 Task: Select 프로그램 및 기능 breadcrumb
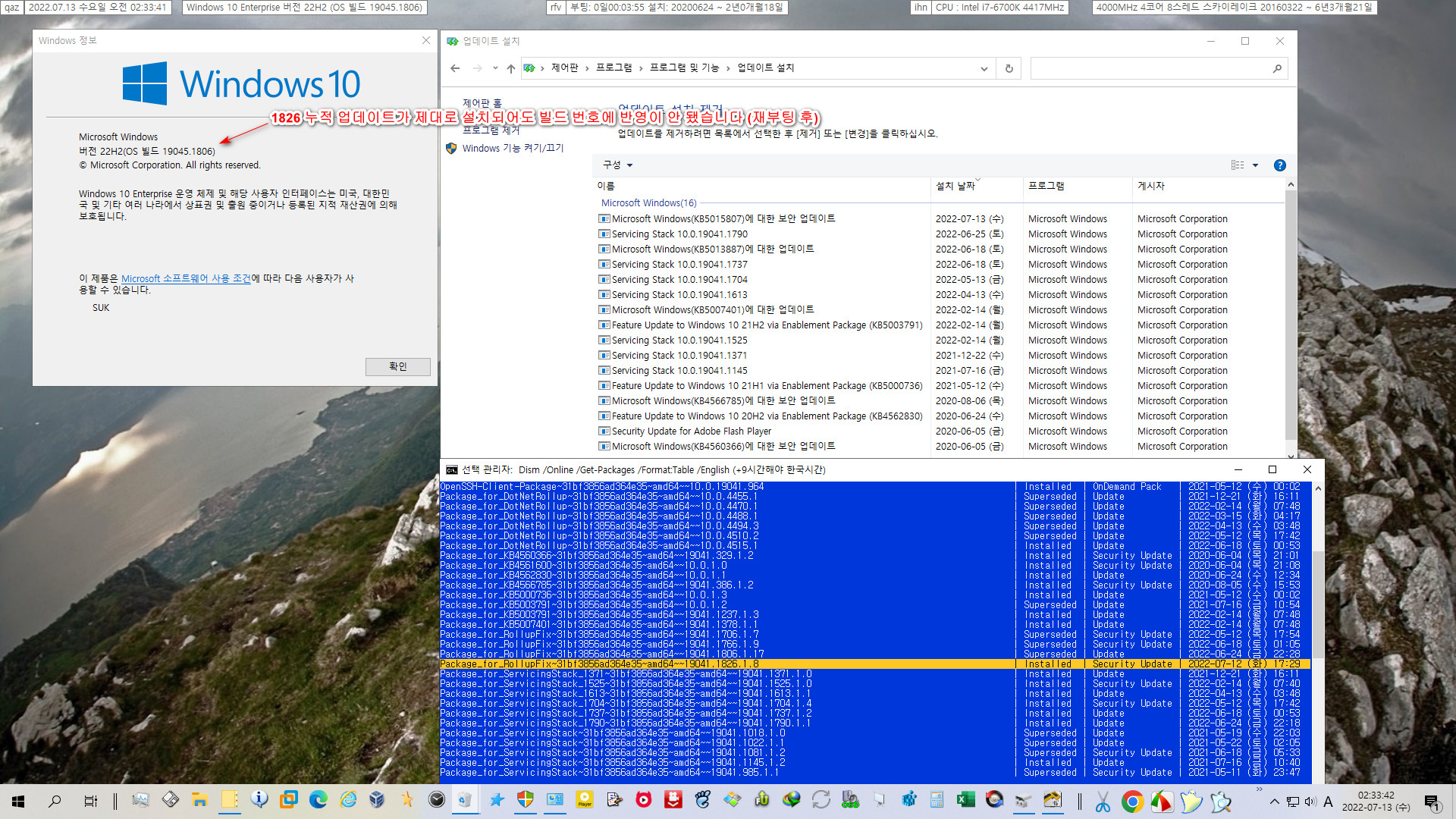[684, 67]
